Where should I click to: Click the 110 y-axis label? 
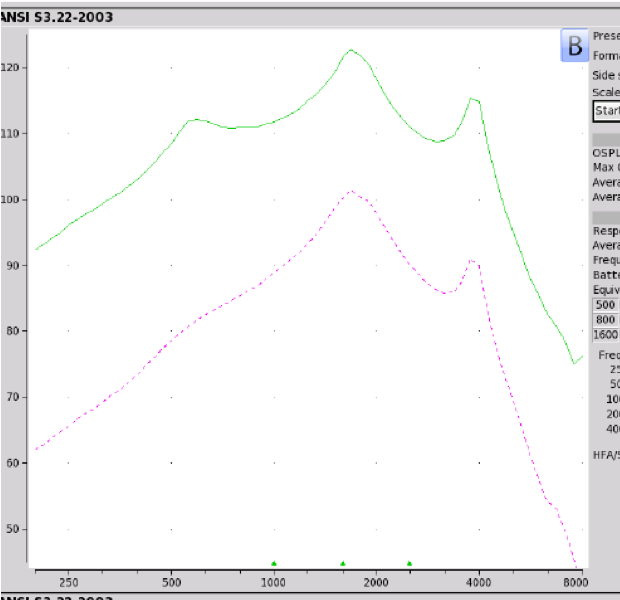pyautogui.click(x=10, y=134)
